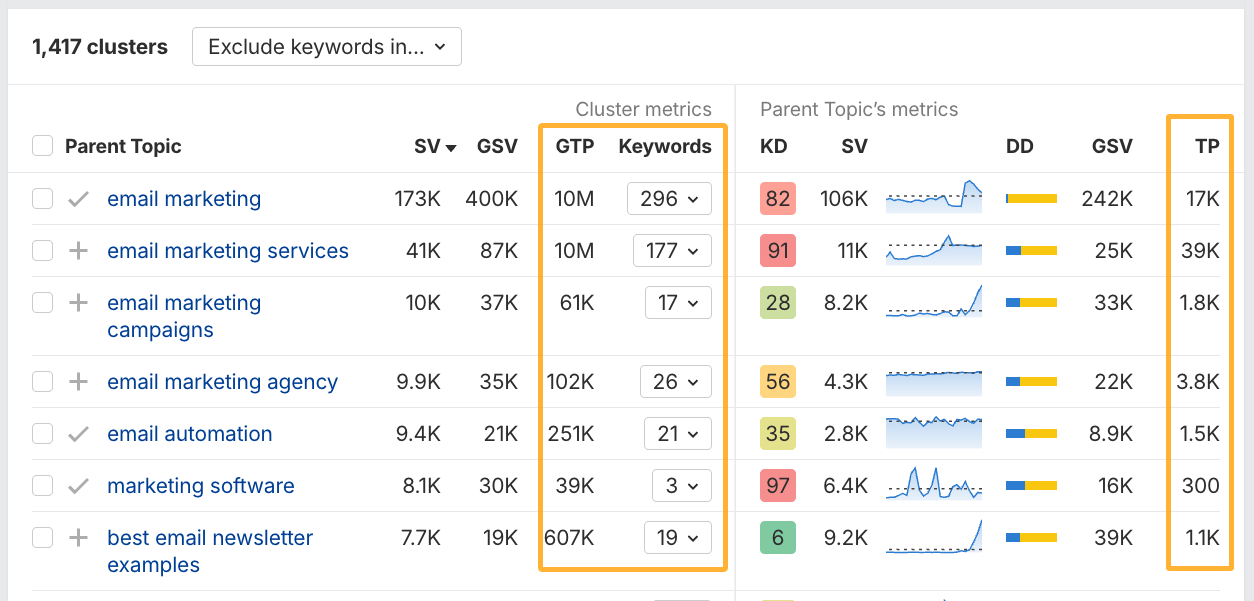Check the row checkbox for email marketing agency
The width and height of the screenshot is (1254, 601).
[x=42, y=381]
